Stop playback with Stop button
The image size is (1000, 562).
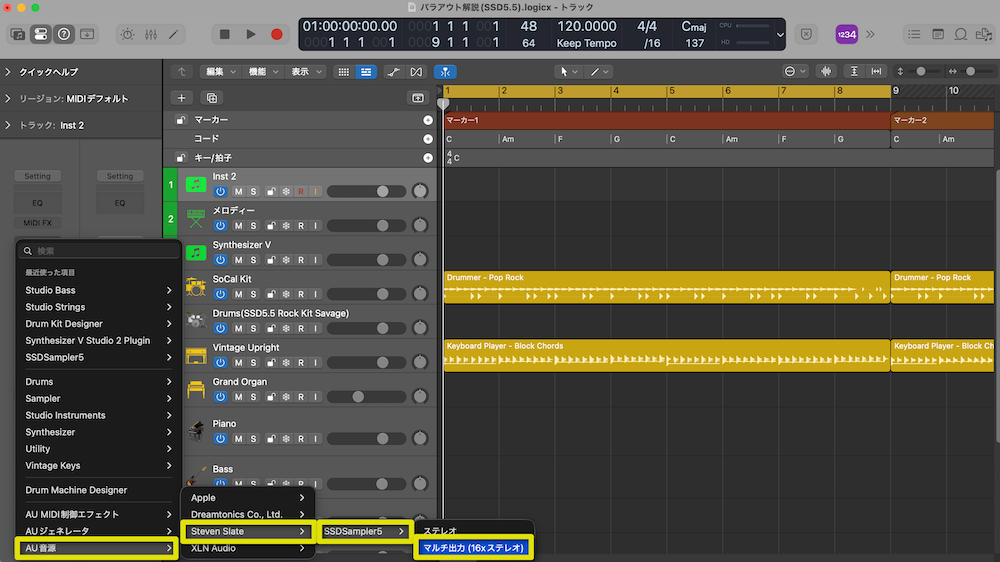click(224, 34)
